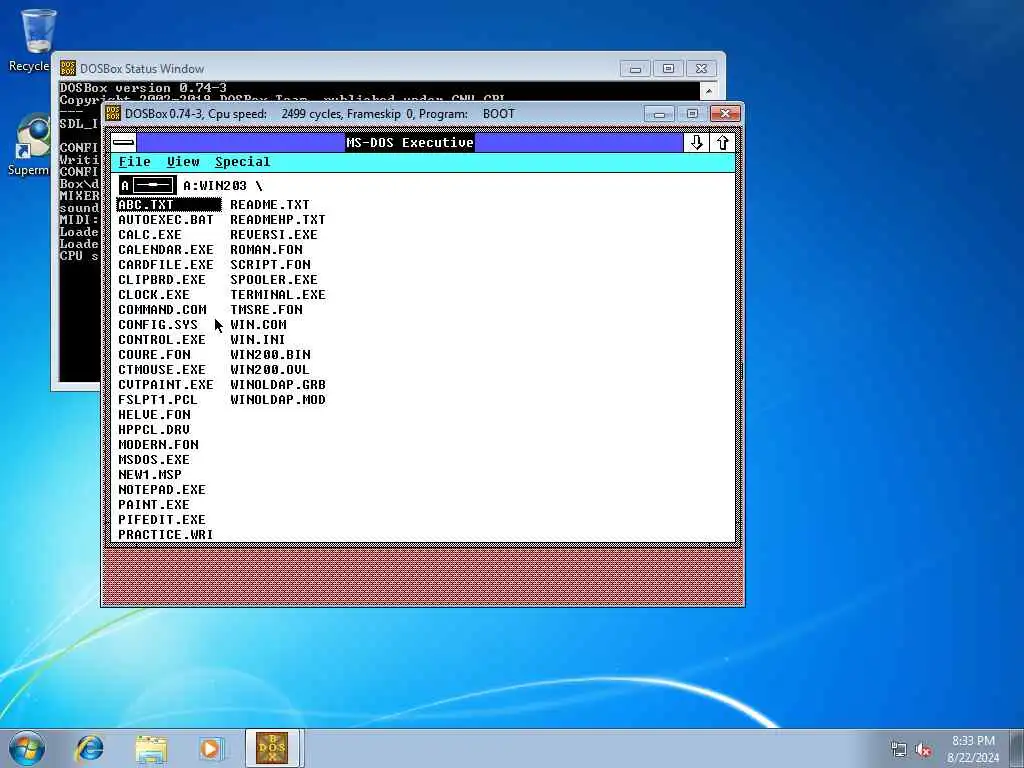1024x768 pixels.
Task: Select CVTPAINT.EXE file
Action: (166, 385)
